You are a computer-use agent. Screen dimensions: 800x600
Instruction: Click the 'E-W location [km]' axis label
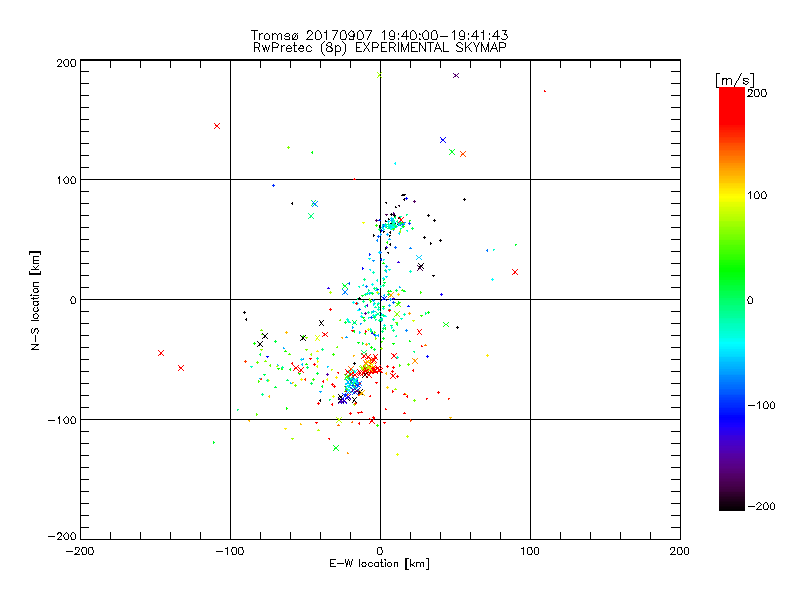pyautogui.click(x=379, y=564)
